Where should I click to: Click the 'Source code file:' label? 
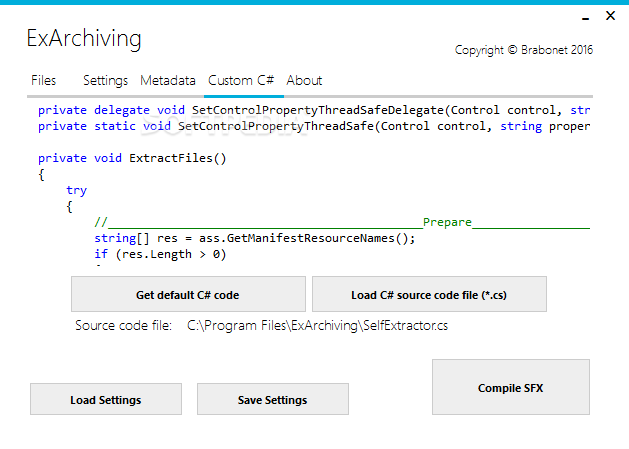[x=124, y=325]
